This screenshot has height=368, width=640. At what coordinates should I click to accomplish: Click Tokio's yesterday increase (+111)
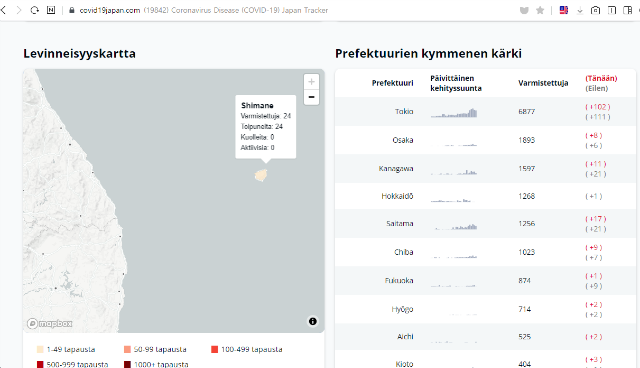pyautogui.click(x=598, y=117)
